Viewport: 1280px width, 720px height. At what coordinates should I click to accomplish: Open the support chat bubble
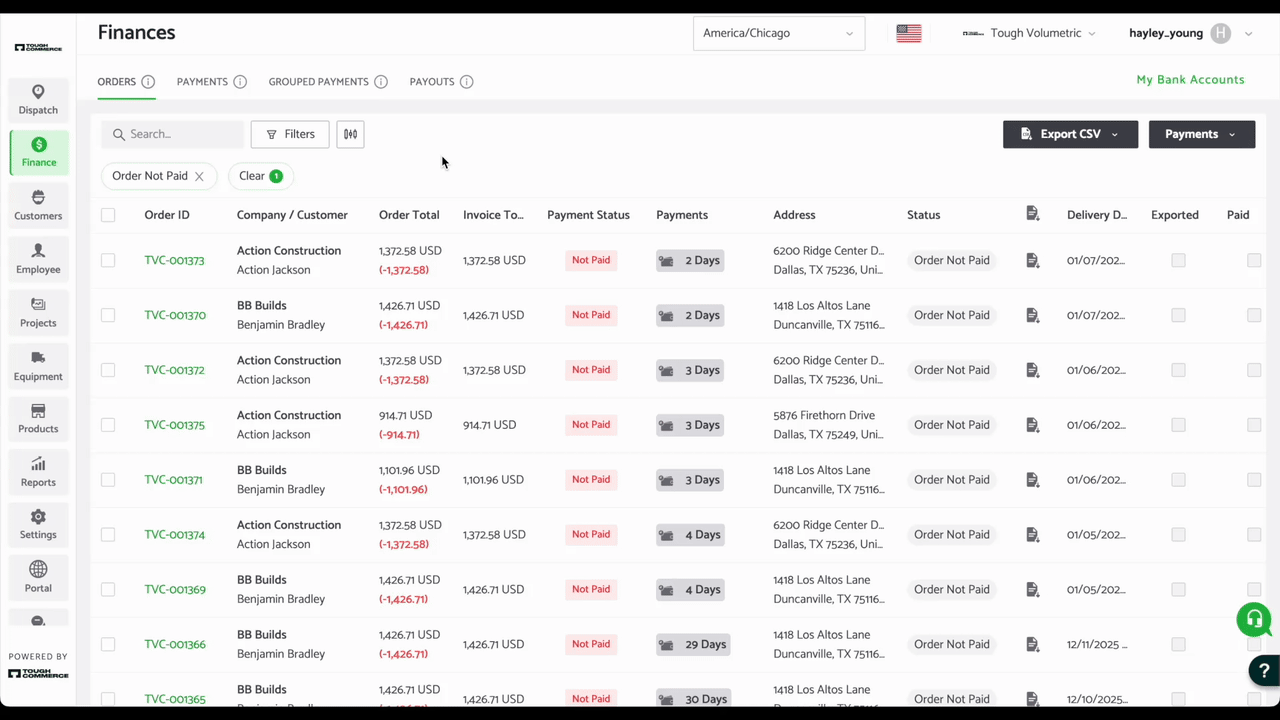click(1254, 620)
